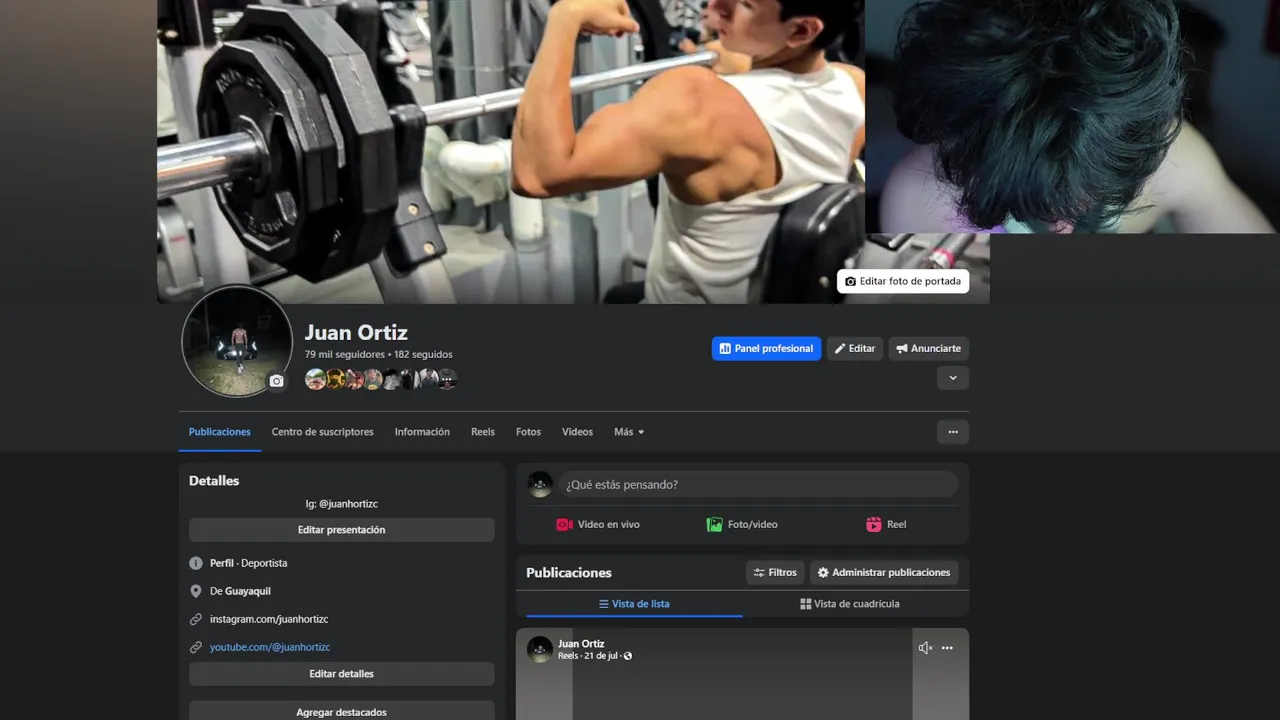Click the Guayaquil location text
The width and height of the screenshot is (1280, 720).
[x=248, y=591]
